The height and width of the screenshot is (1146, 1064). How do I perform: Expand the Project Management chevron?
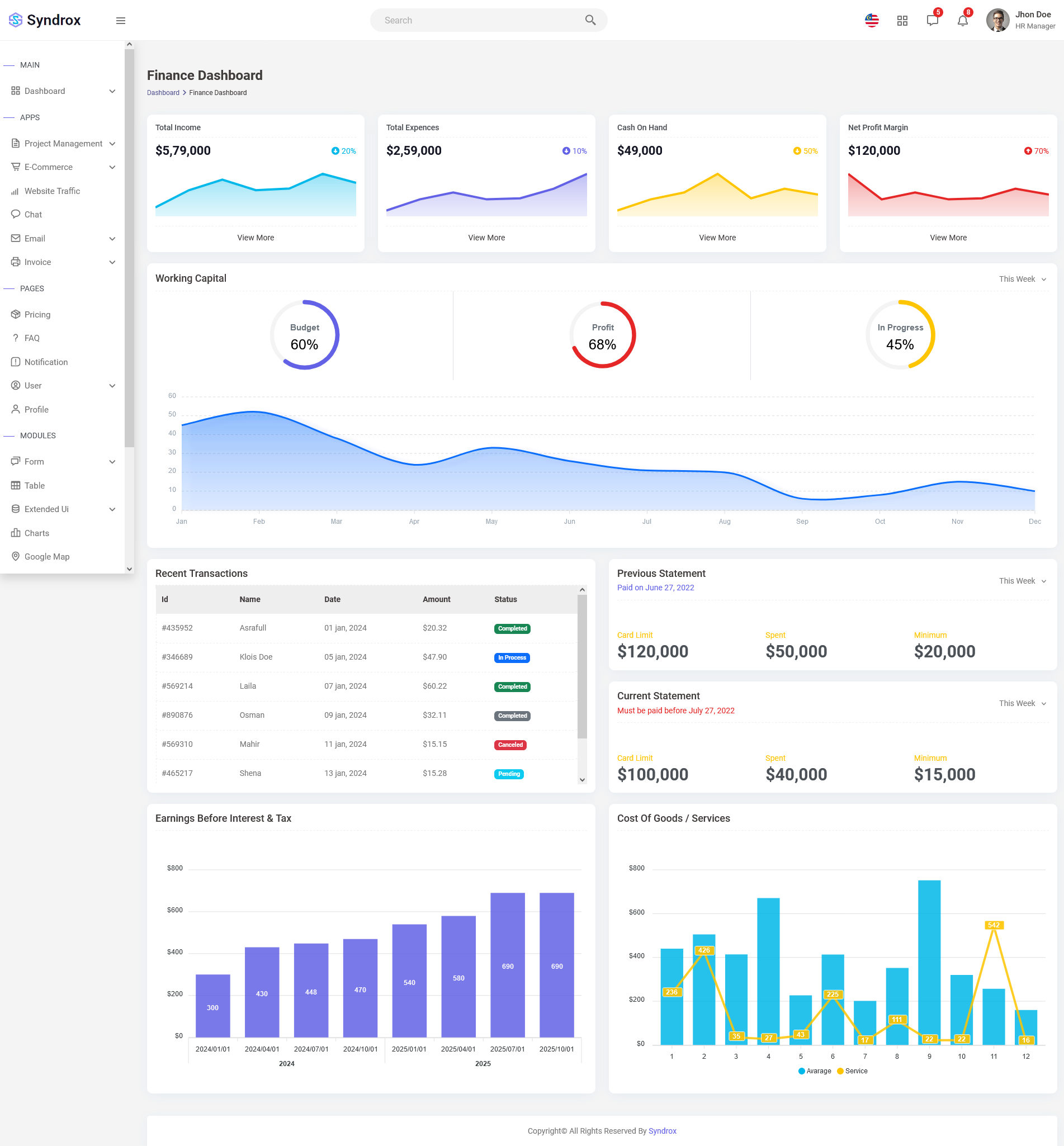coord(112,143)
